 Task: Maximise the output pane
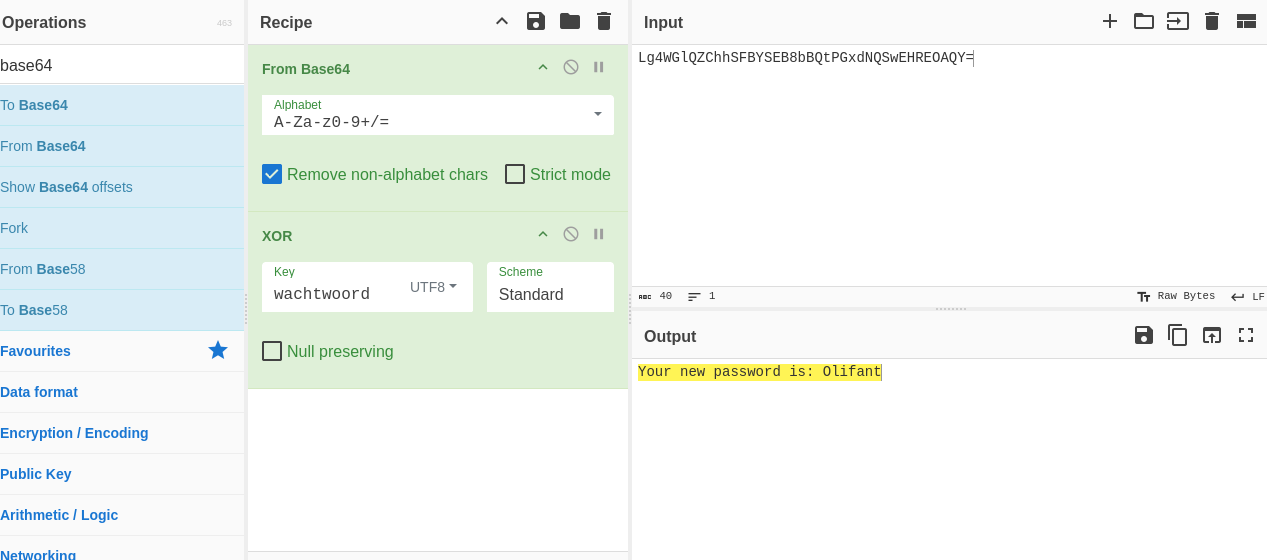(1245, 335)
